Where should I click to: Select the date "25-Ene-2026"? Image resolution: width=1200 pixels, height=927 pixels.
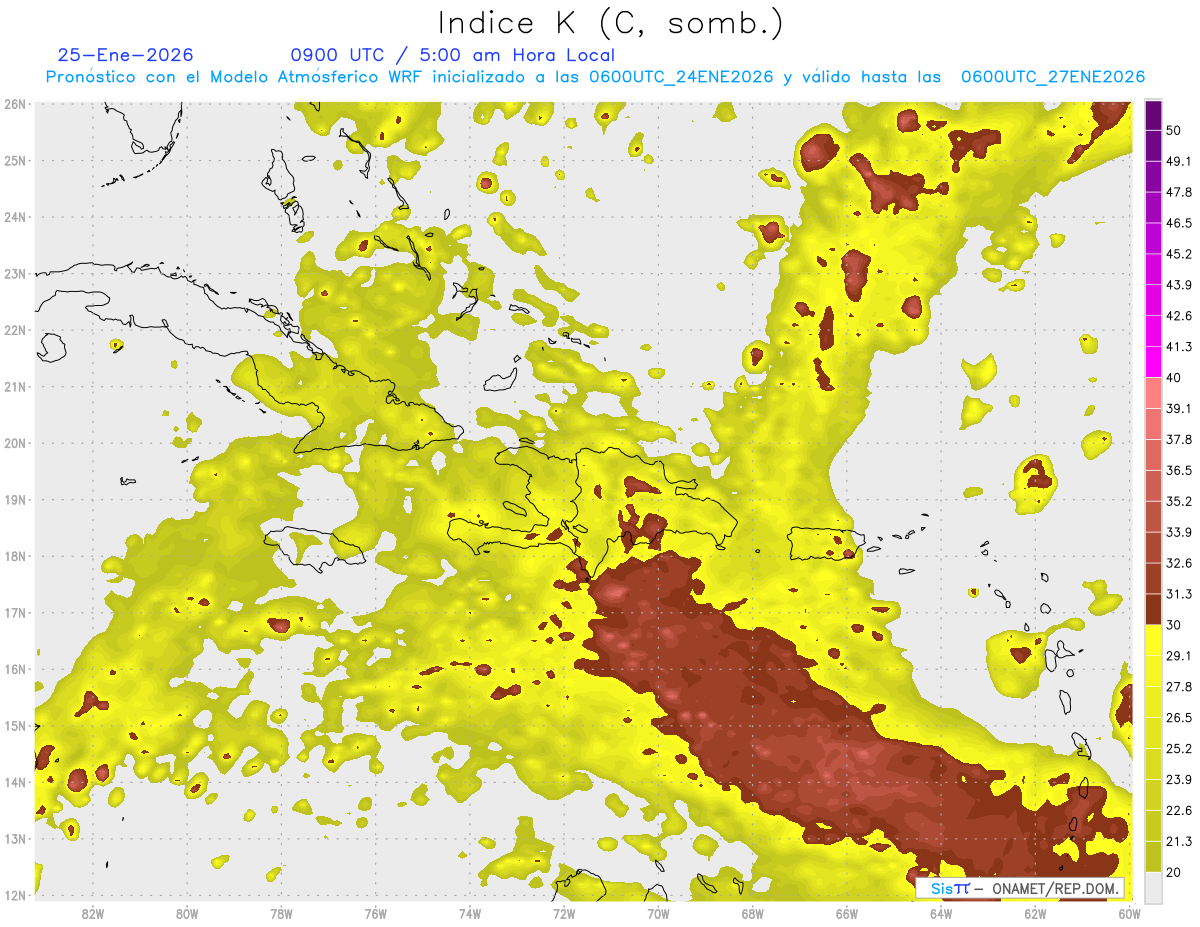click(x=126, y=55)
